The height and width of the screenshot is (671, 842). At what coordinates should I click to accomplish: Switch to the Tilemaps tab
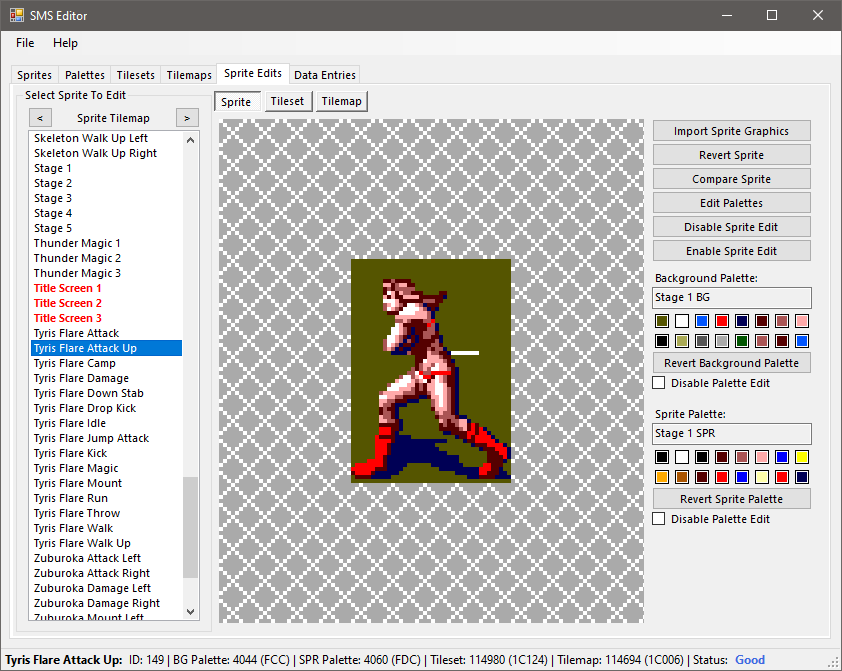click(189, 75)
